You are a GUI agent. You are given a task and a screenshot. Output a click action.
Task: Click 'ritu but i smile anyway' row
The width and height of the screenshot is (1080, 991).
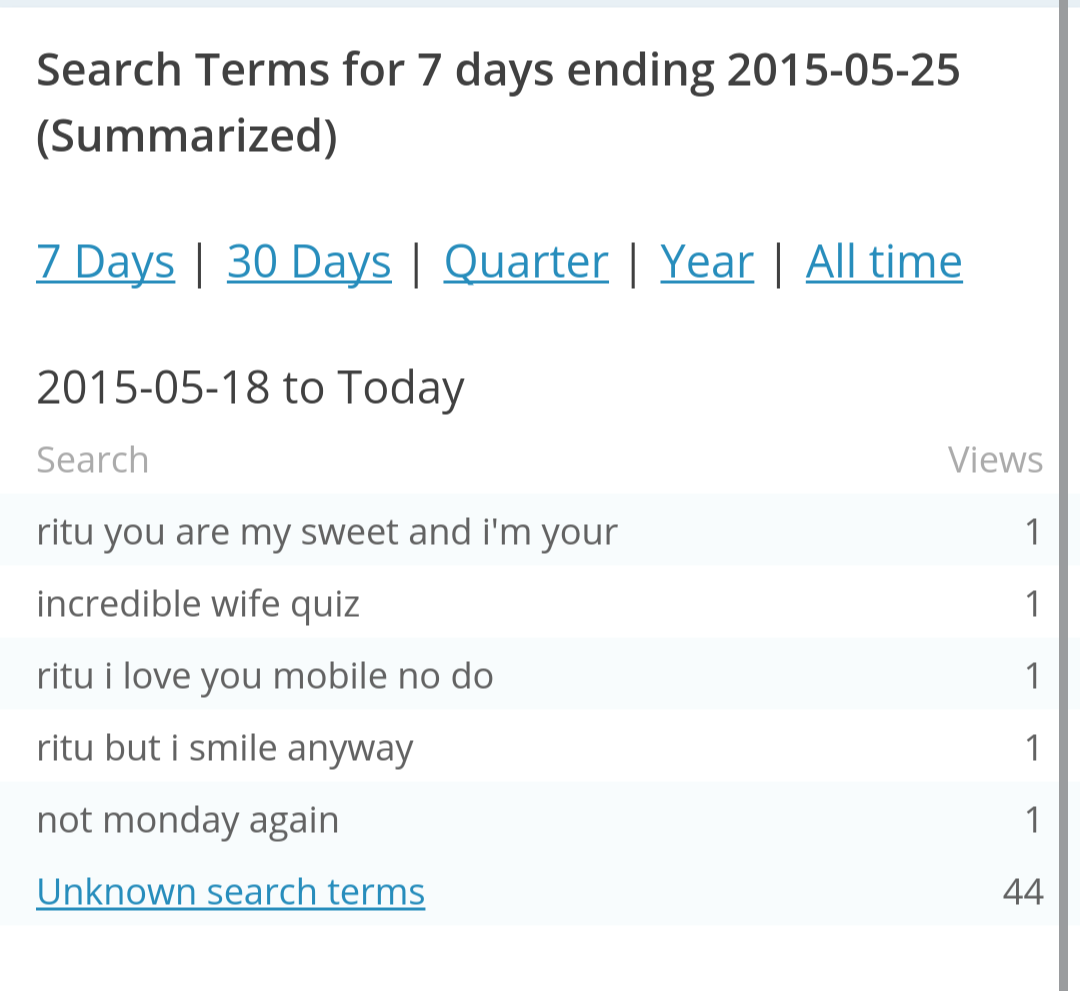pos(225,748)
